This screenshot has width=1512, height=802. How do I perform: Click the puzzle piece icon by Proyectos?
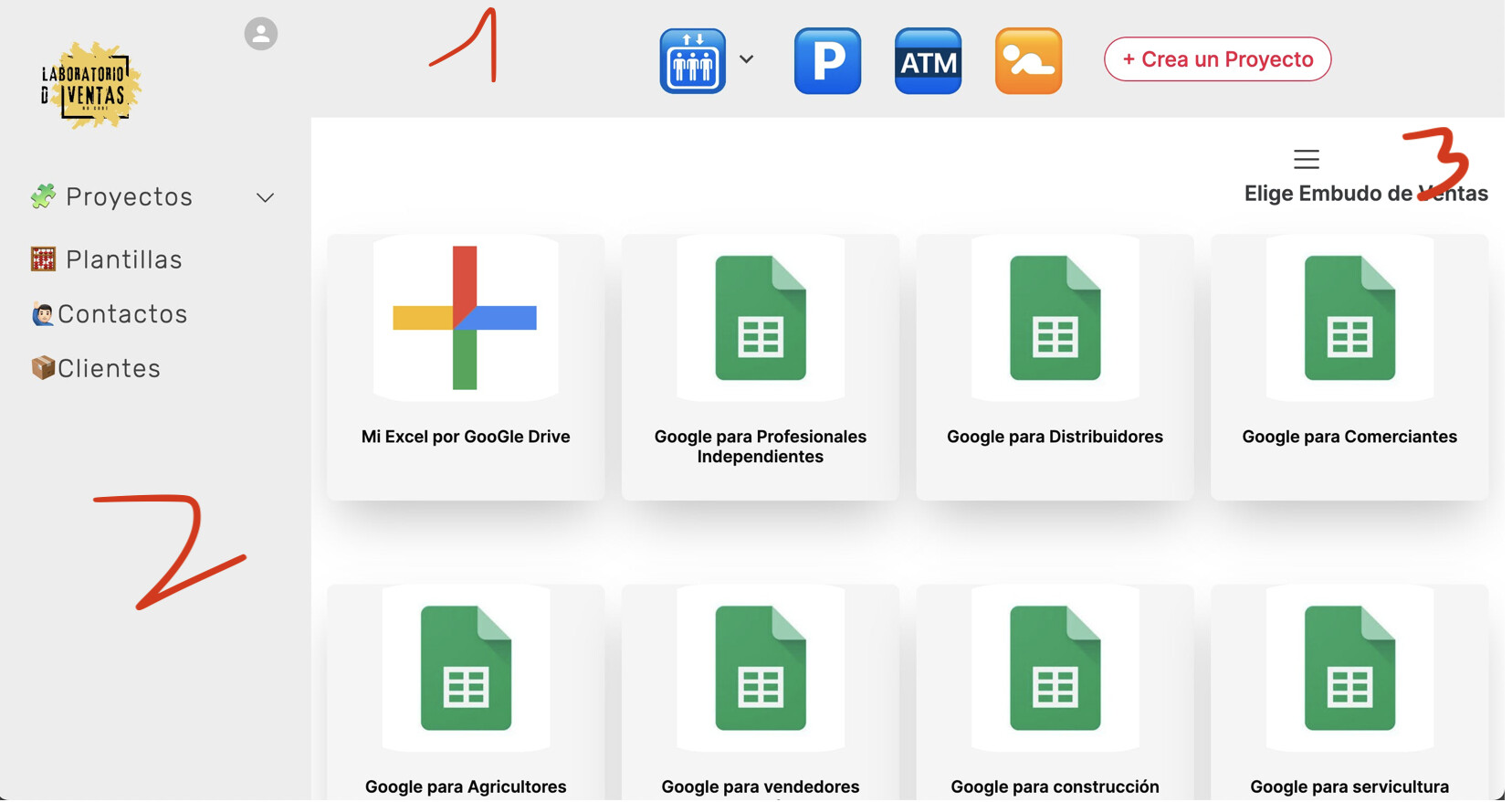[x=43, y=196]
